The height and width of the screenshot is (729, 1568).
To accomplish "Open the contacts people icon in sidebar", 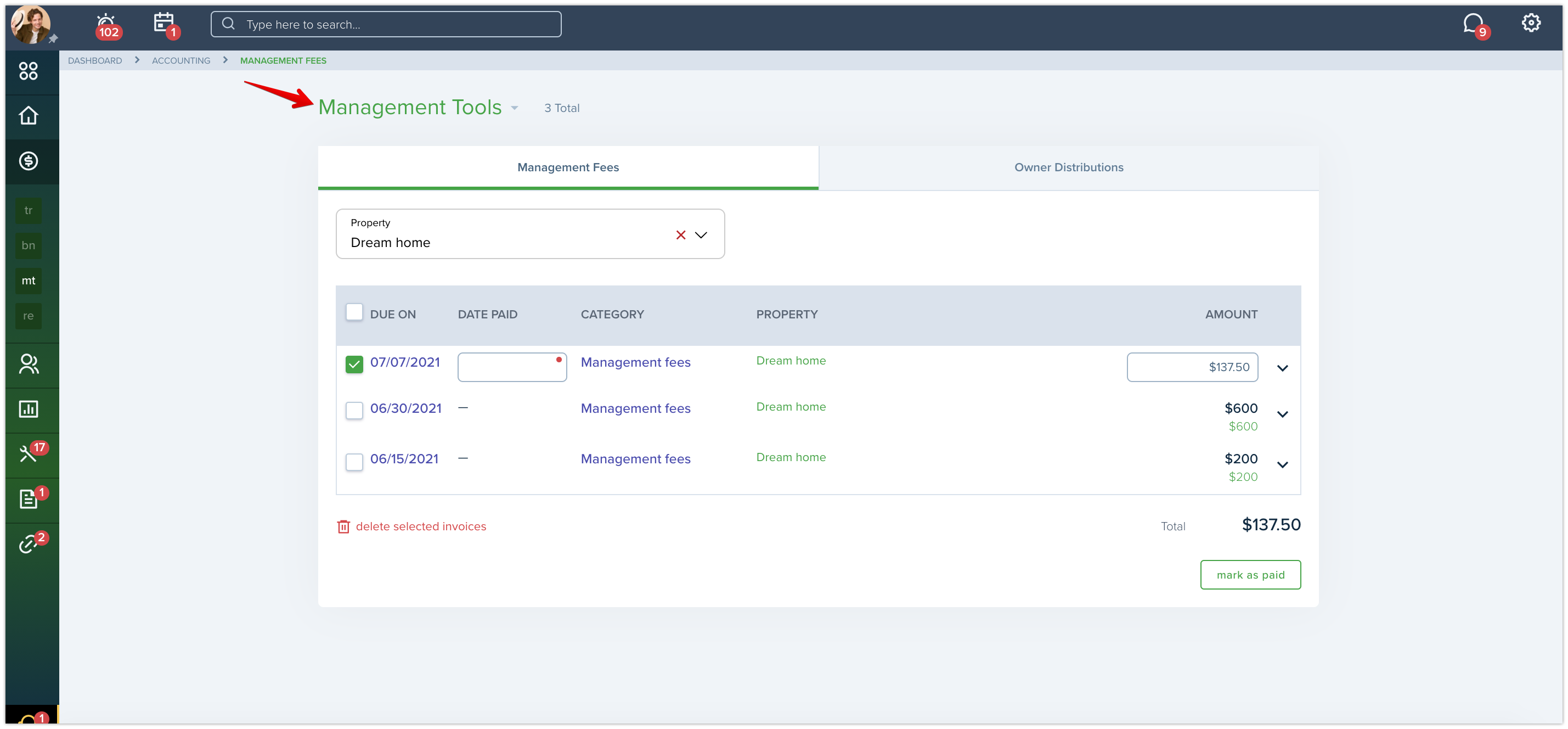I will click(29, 364).
